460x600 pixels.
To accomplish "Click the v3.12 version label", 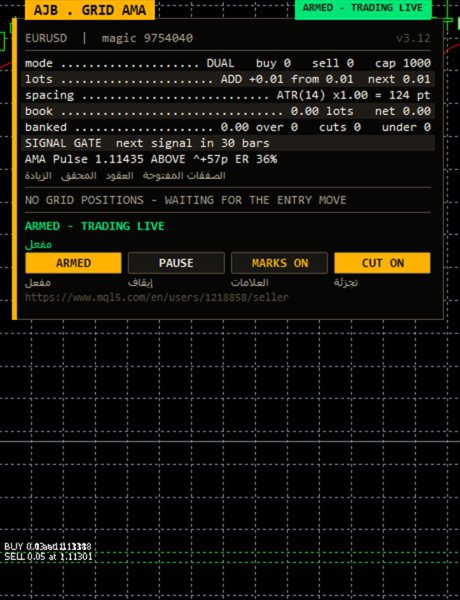I will [x=413, y=38].
